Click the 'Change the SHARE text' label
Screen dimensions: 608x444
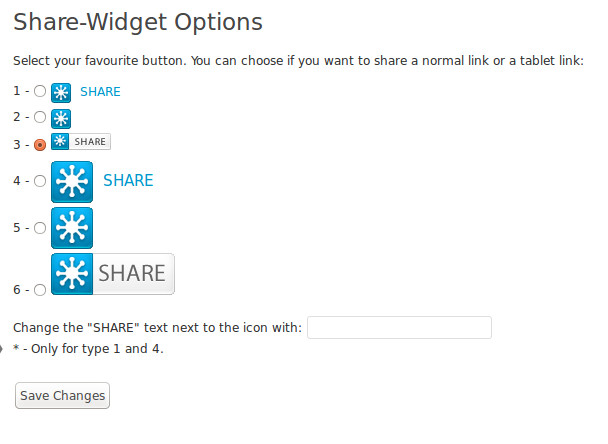click(x=157, y=328)
